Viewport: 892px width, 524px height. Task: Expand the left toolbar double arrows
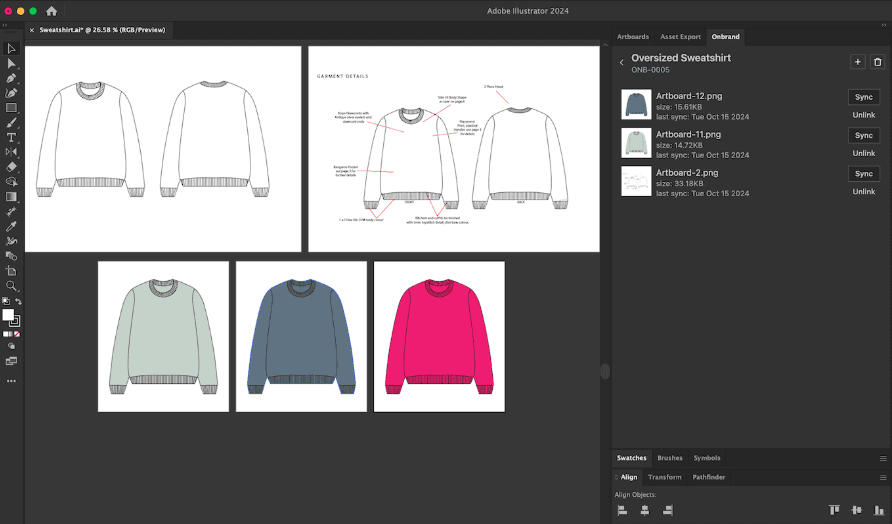5,25
